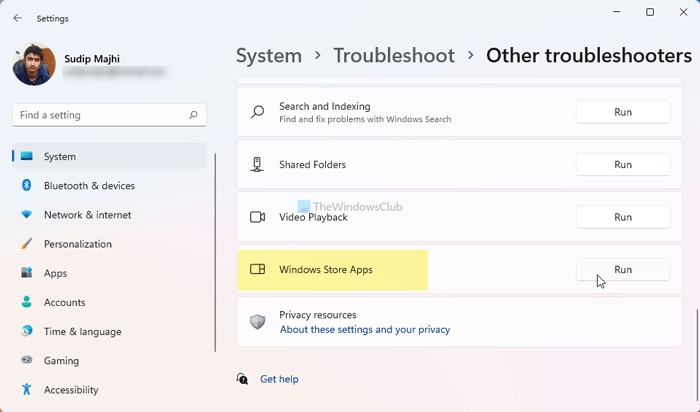Select the Personalization brush icon
Screen dimensions: 700x412
pos(26,244)
